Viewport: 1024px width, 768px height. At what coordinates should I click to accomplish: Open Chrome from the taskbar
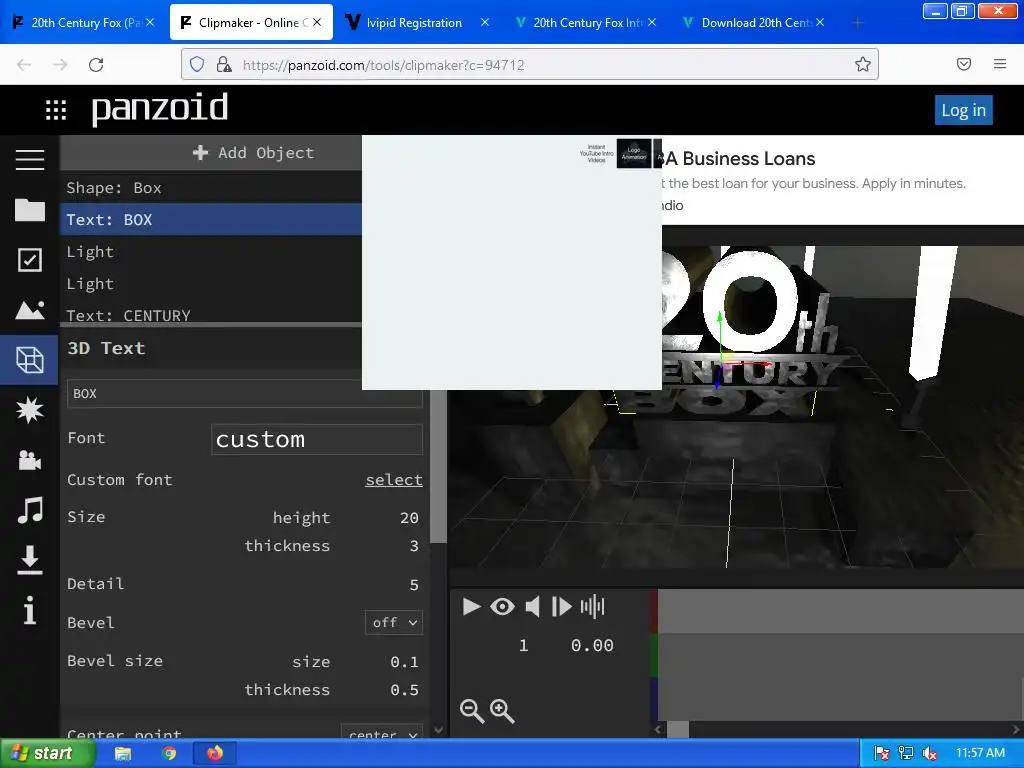click(169, 754)
